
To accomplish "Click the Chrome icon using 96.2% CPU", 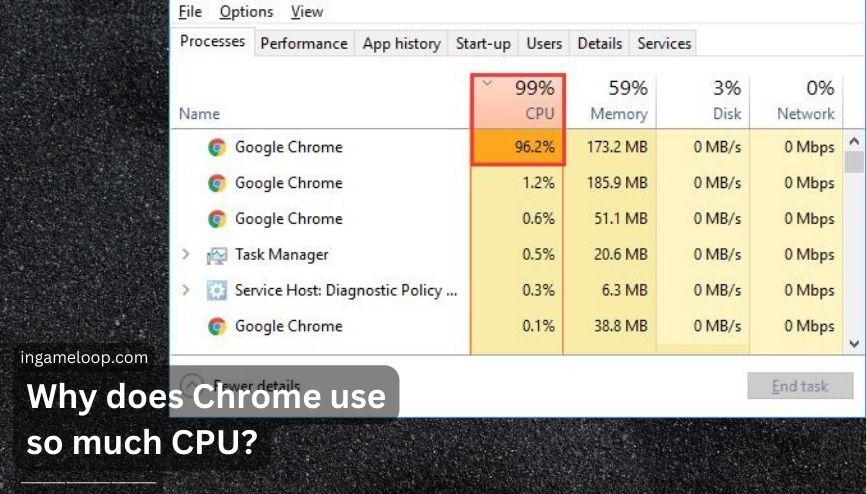I will (216, 148).
